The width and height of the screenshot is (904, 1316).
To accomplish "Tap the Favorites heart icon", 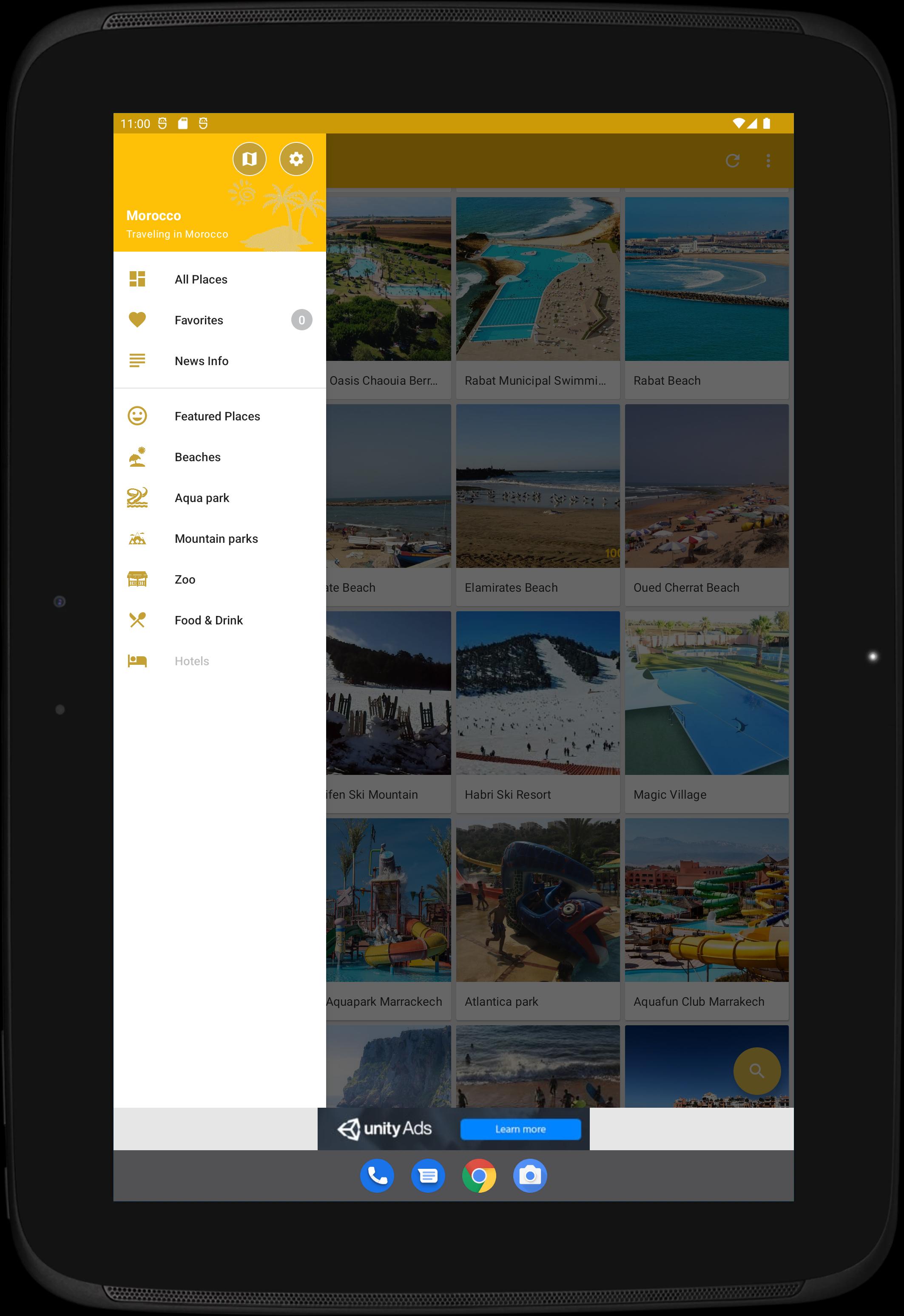I will click(137, 320).
